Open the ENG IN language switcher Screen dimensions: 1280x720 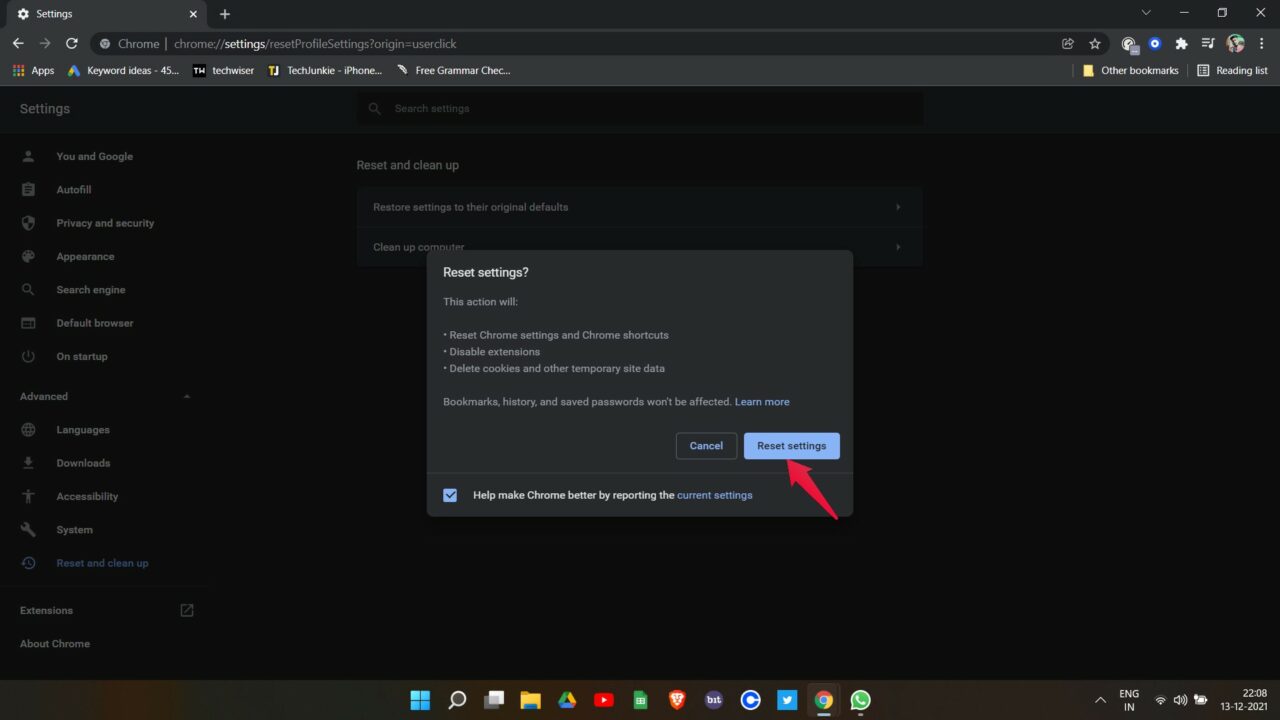1129,700
